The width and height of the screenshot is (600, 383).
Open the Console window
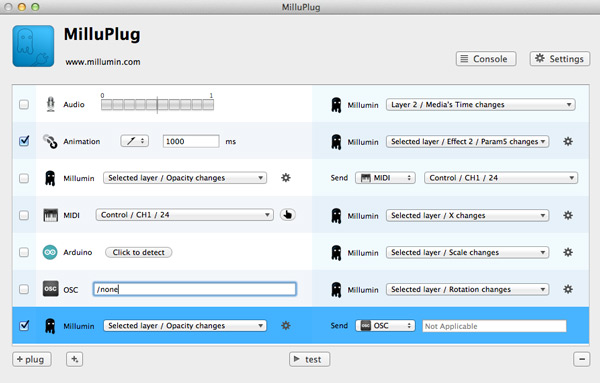(486, 59)
